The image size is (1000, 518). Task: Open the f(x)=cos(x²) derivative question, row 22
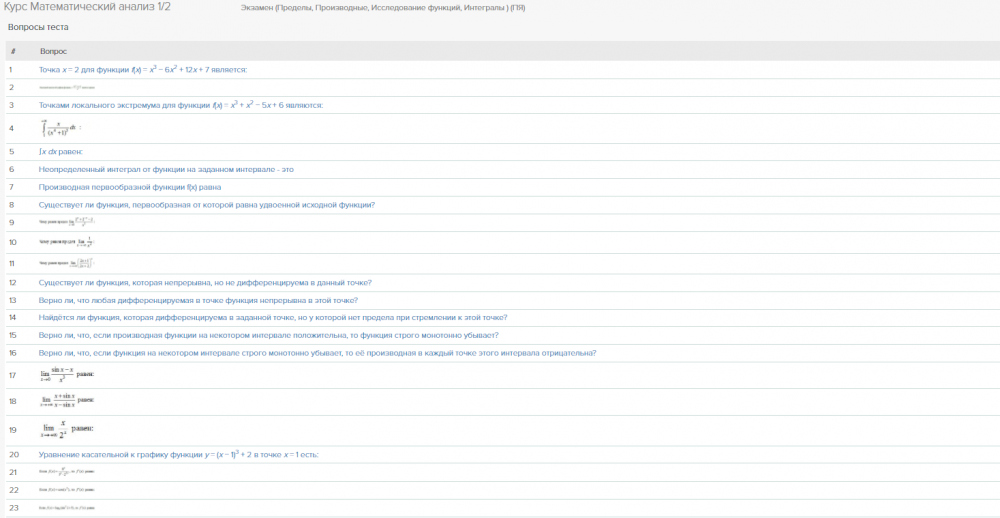(x=67, y=490)
